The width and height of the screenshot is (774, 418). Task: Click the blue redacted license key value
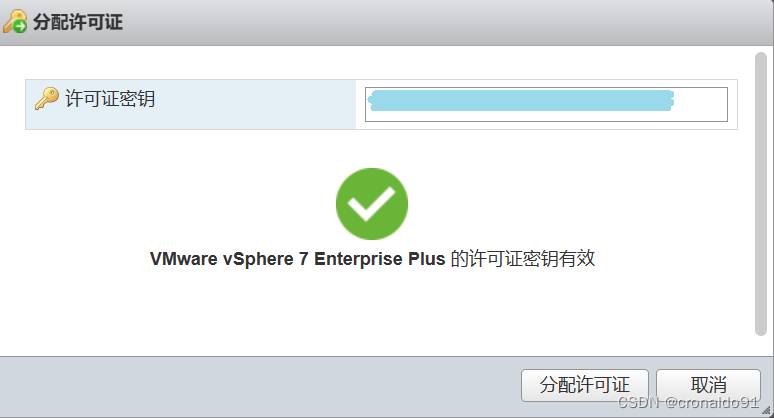click(x=520, y=98)
